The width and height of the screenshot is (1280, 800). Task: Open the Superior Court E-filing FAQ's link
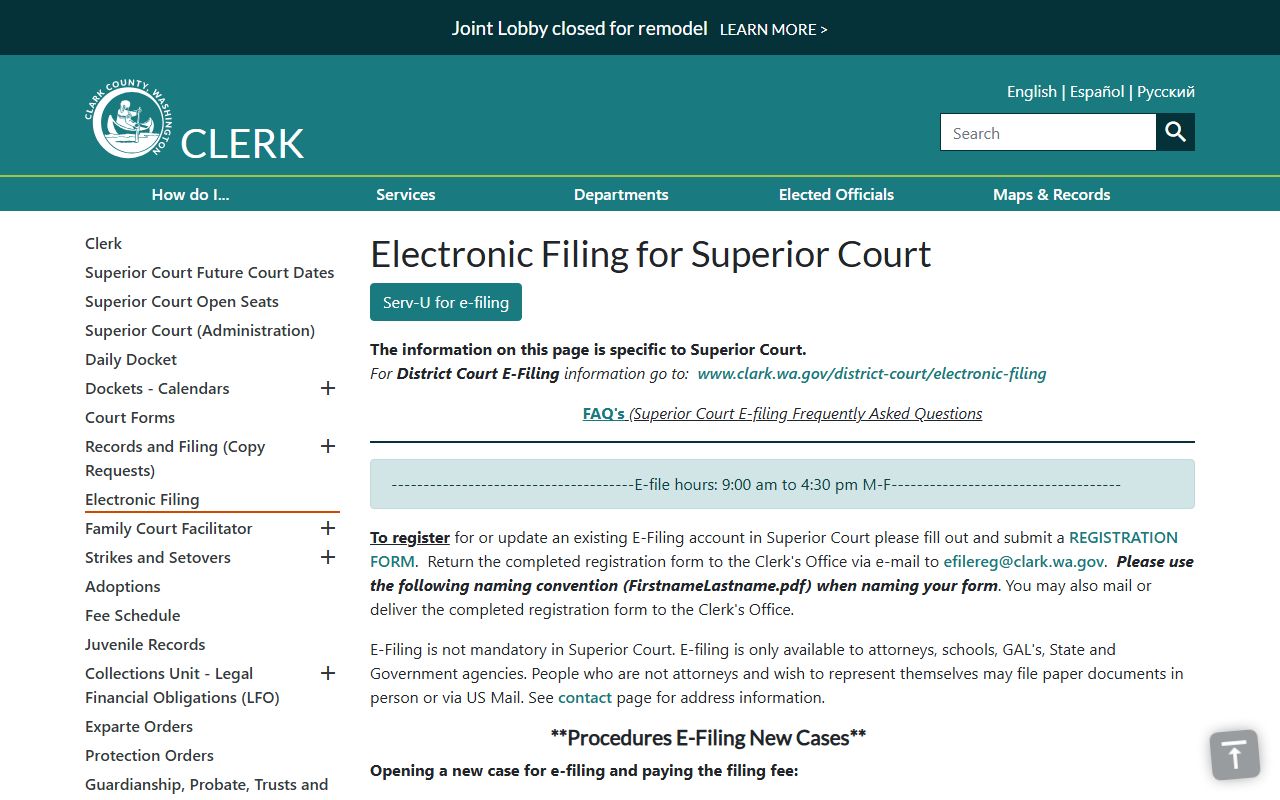coord(782,413)
